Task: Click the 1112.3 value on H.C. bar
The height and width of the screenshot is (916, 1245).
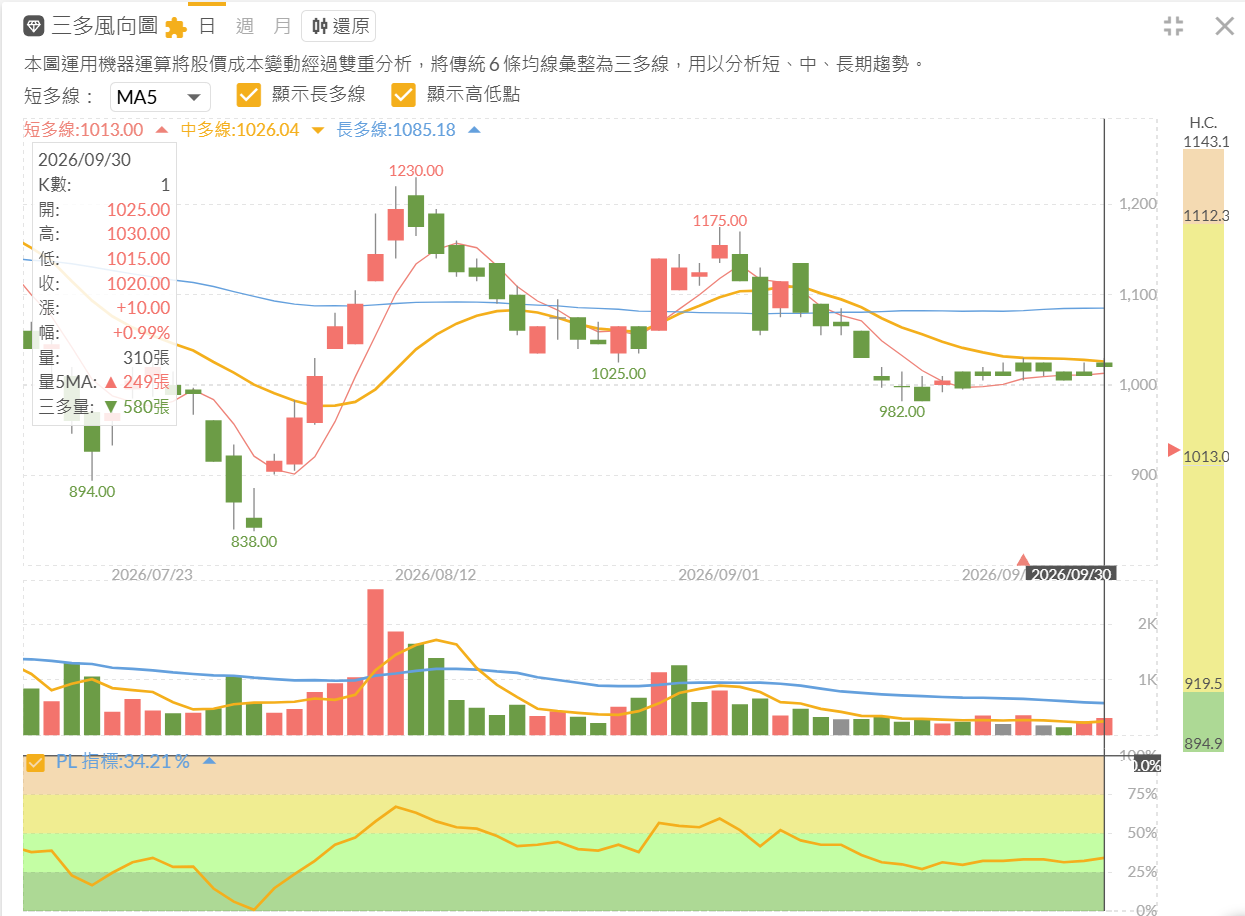Action: tap(1205, 216)
